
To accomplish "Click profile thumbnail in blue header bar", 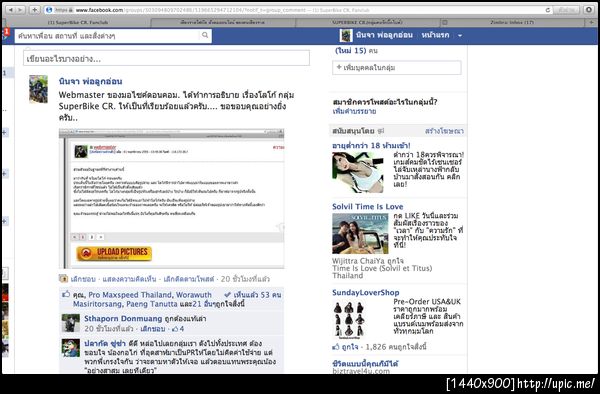I will pos(346,36).
